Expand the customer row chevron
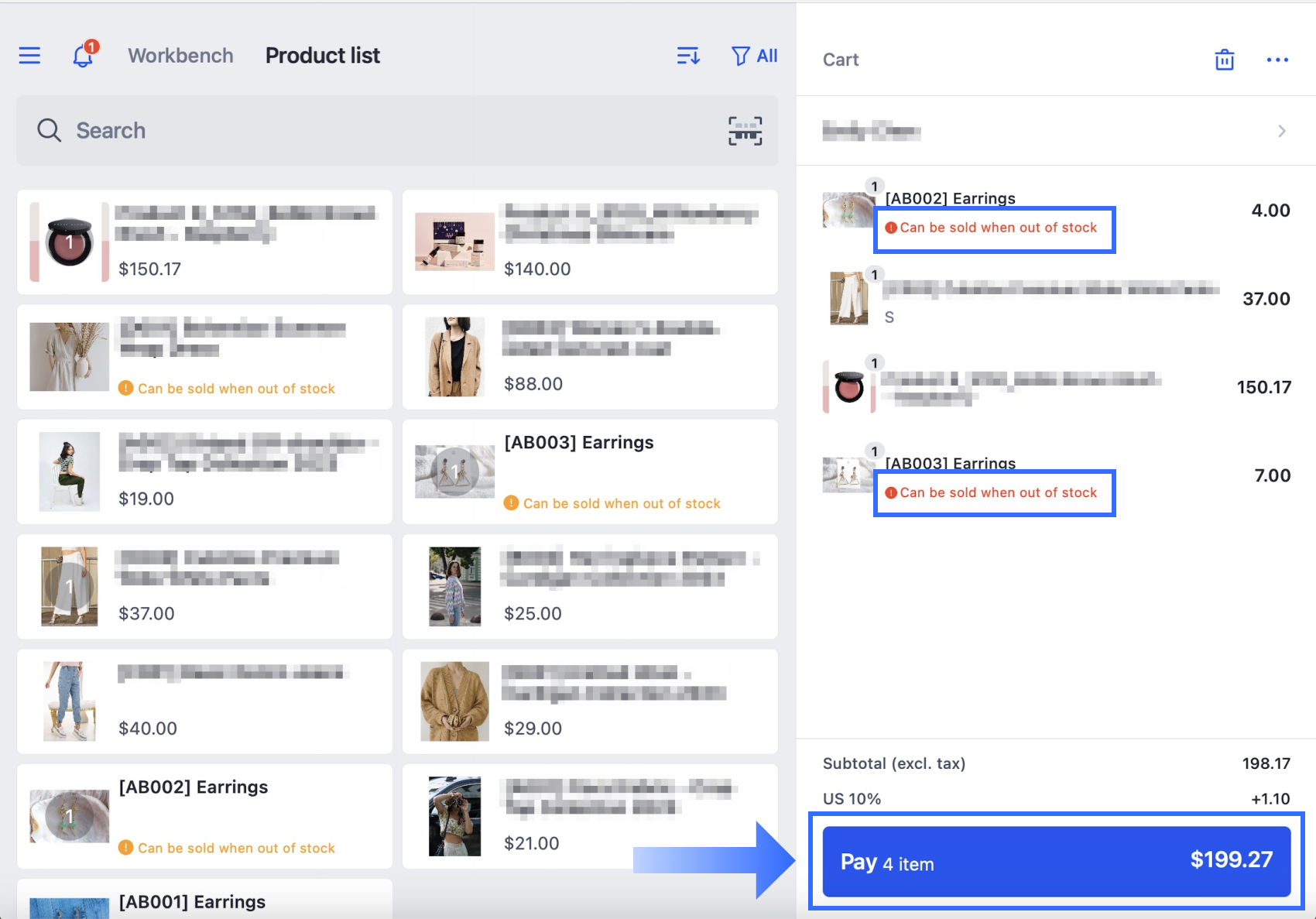Screen dimensions: 1316x919 (1282, 131)
